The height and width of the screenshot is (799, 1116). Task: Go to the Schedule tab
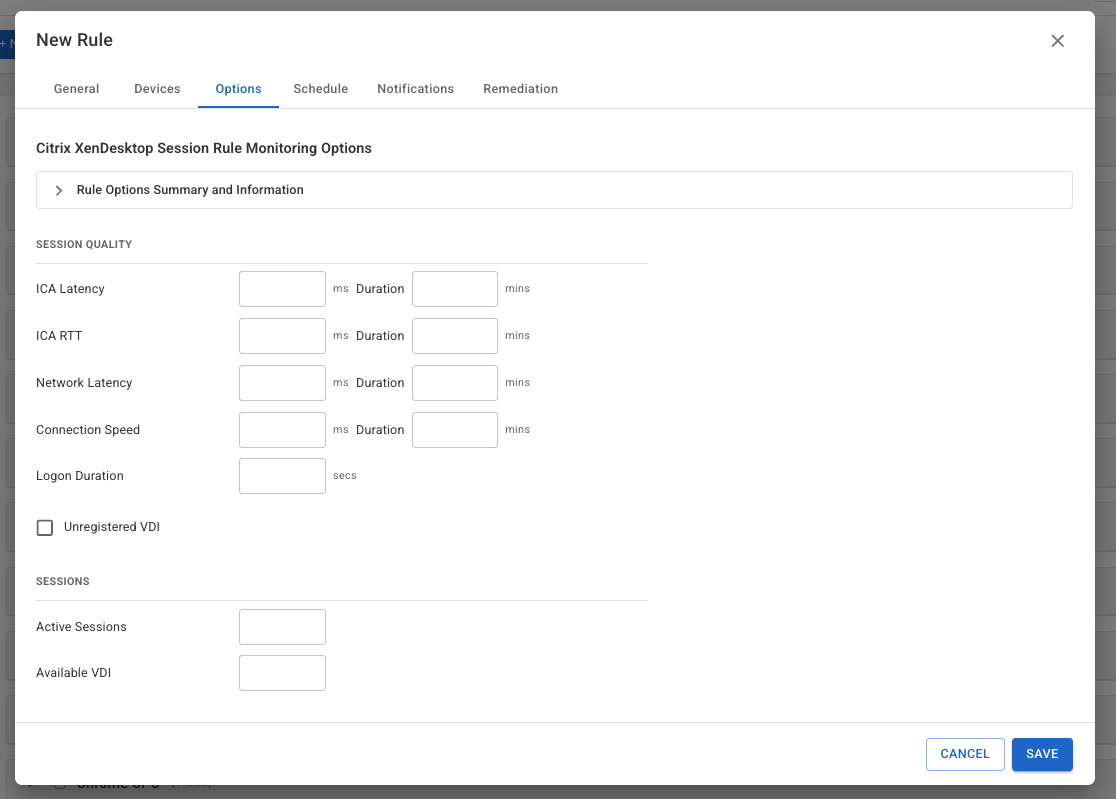pos(320,89)
